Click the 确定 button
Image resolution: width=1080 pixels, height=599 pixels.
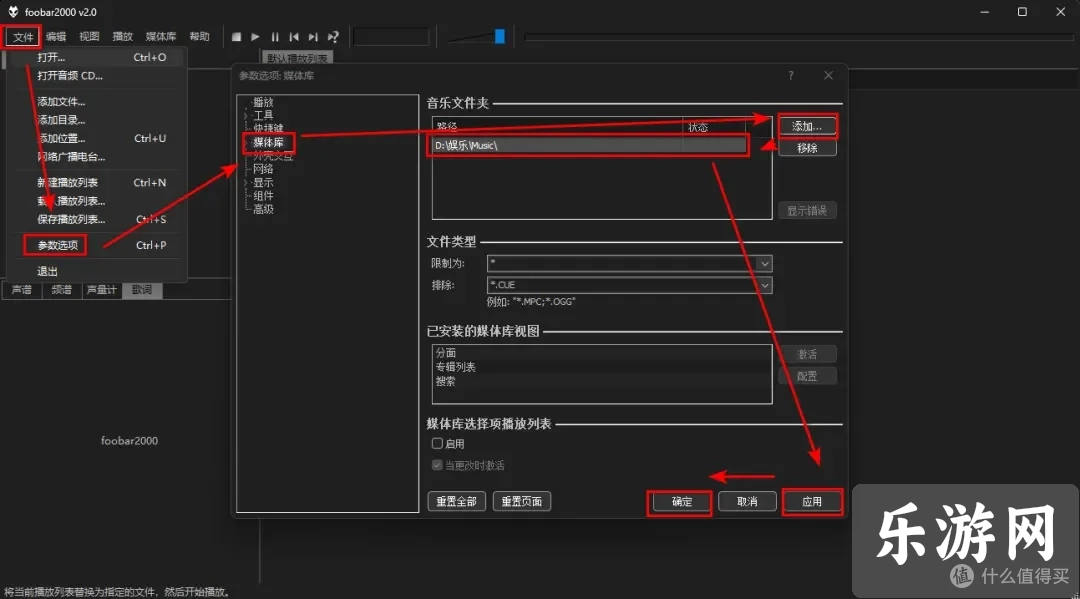click(x=681, y=501)
